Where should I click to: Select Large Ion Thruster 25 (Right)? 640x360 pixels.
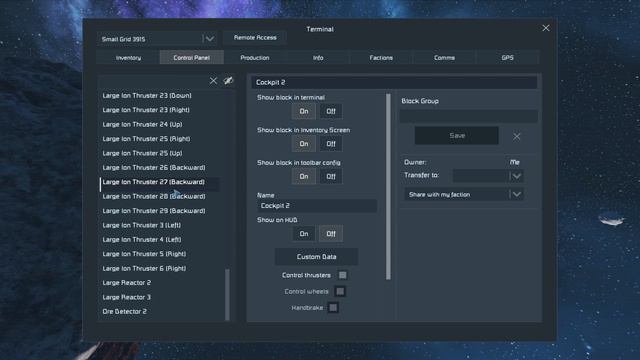(x=146, y=139)
